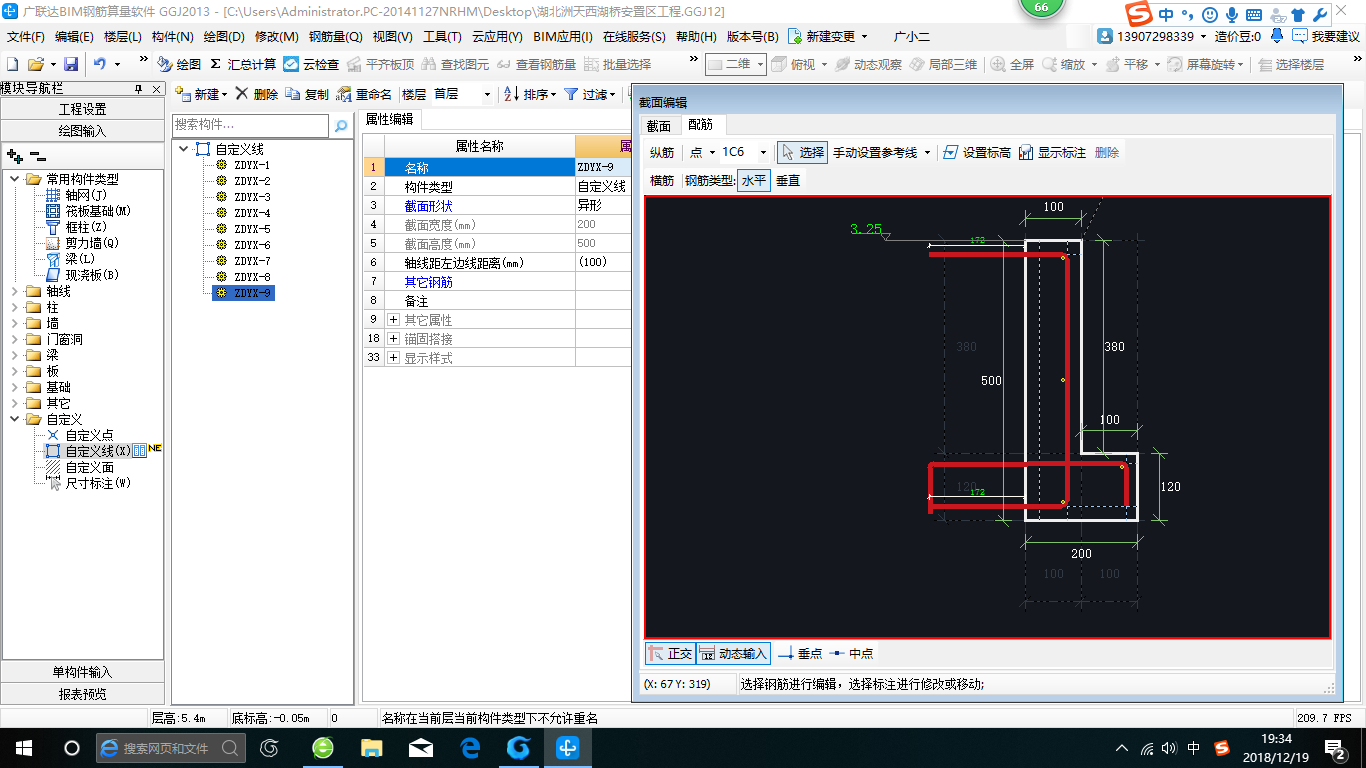Toggle 垂直 rebar type
Image resolution: width=1366 pixels, height=768 pixels.
click(x=788, y=181)
